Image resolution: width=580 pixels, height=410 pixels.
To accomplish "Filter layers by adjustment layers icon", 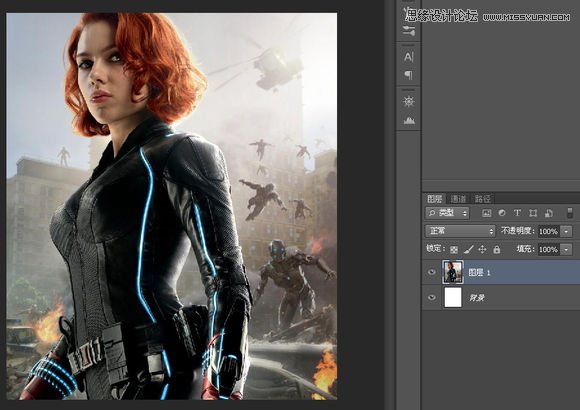I will (x=502, y=213).
